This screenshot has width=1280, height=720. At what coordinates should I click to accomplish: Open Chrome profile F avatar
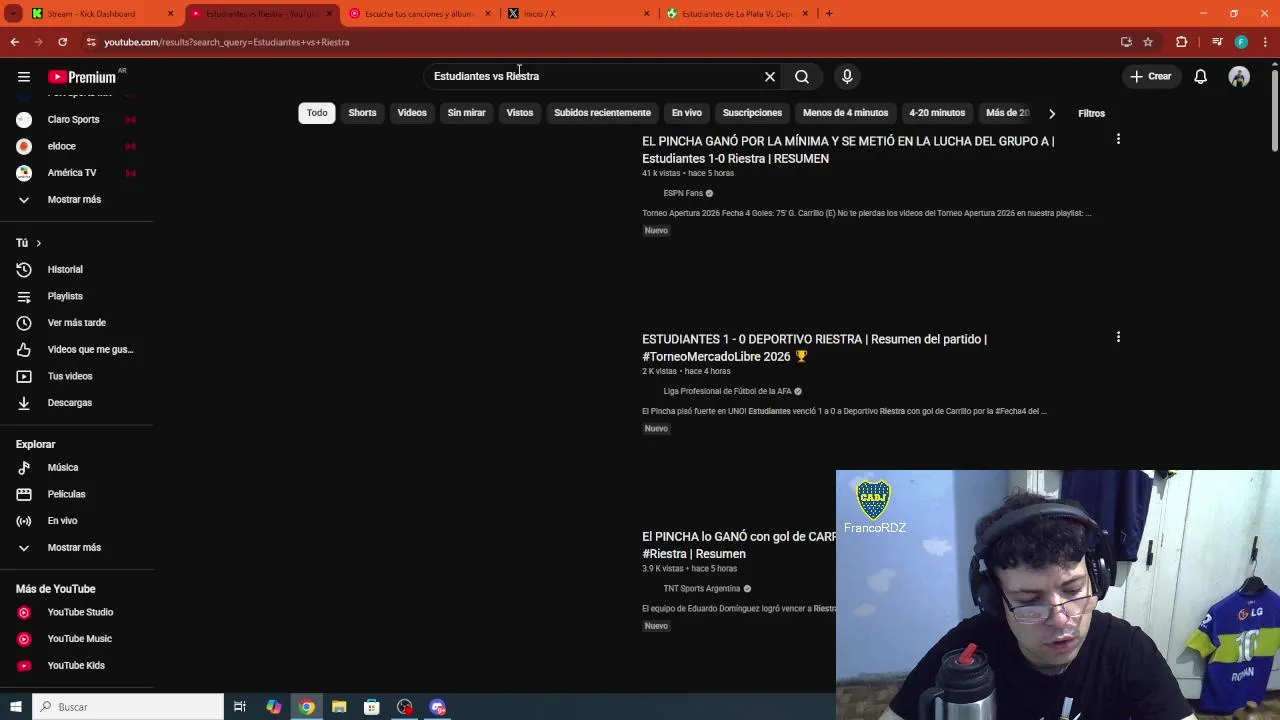pyautogui.click(x=1241, y=42)
